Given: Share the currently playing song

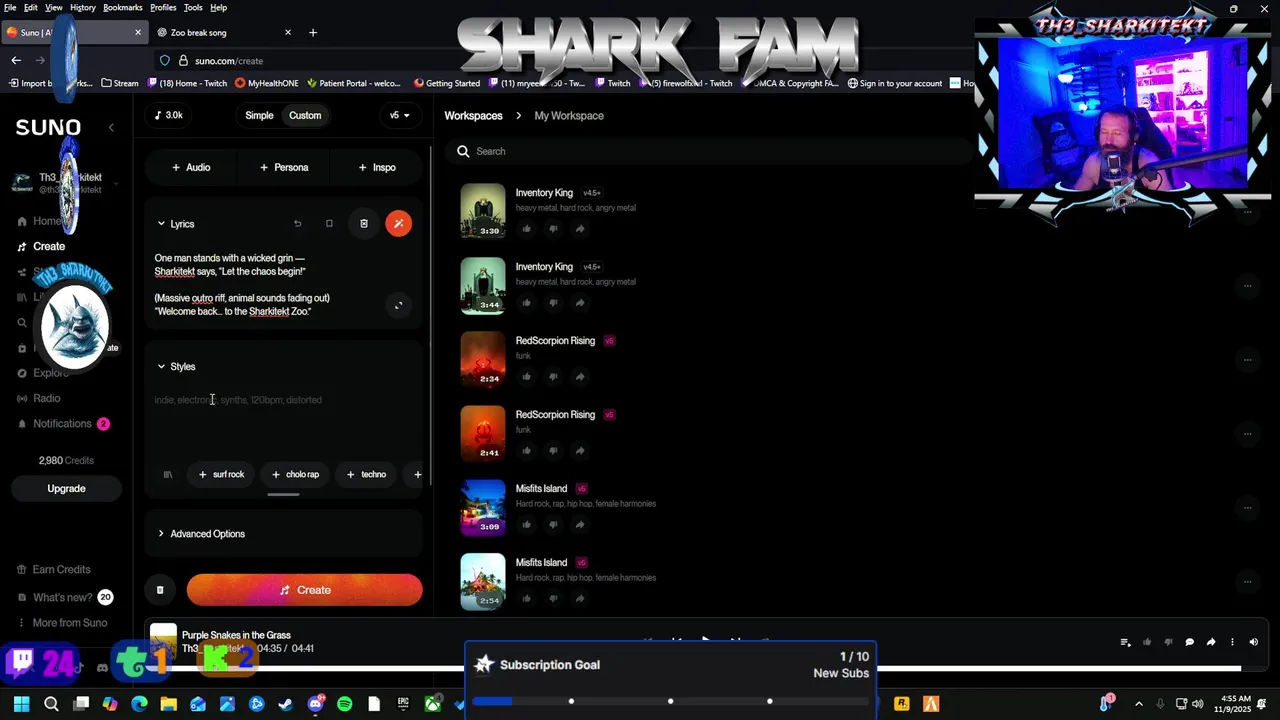Looking at the screenshot, I should click(1211, 642).
